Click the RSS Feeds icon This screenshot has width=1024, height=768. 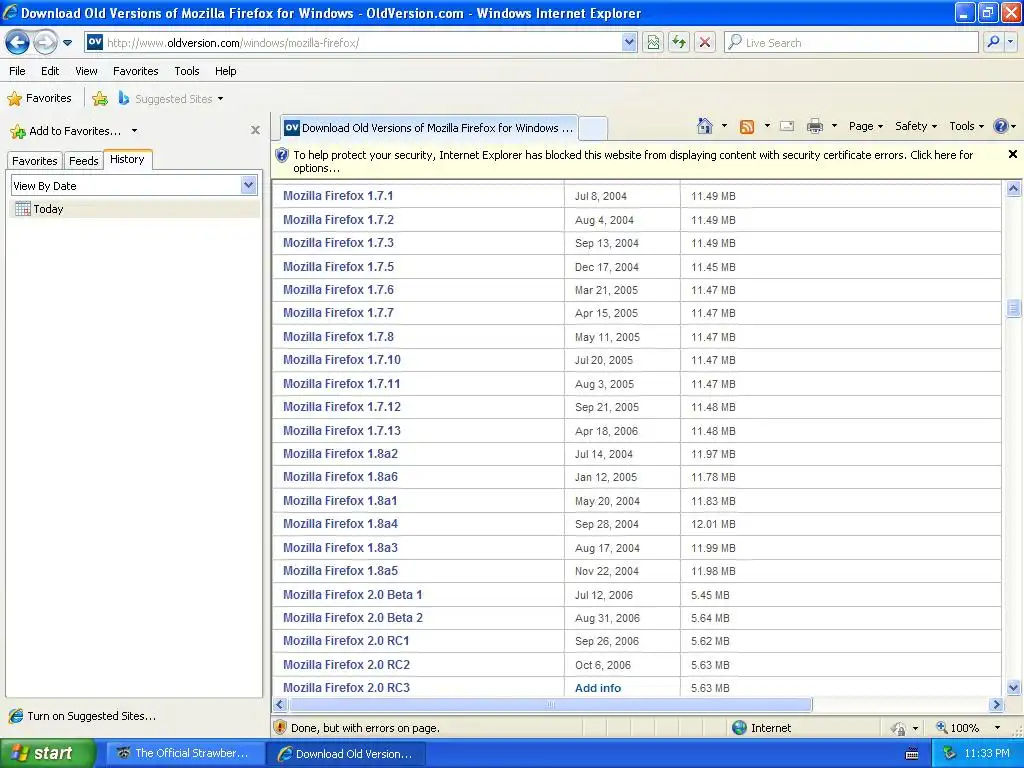(746, 127)
